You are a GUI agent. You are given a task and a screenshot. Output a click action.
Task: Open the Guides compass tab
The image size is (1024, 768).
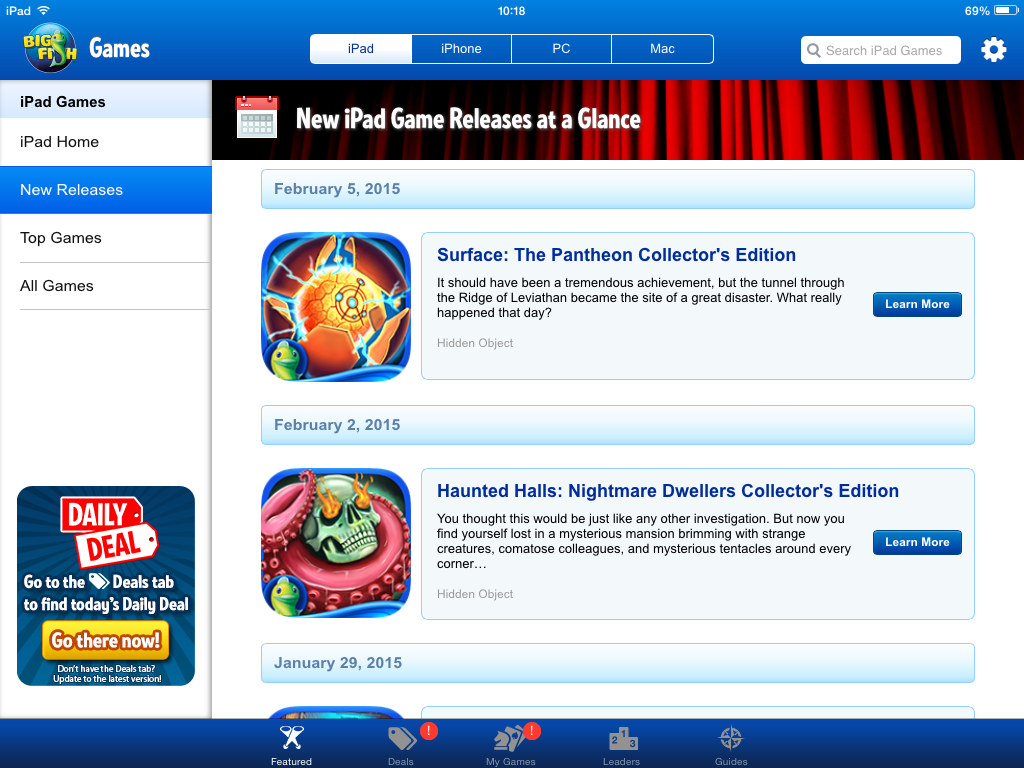tap(731, 744)
